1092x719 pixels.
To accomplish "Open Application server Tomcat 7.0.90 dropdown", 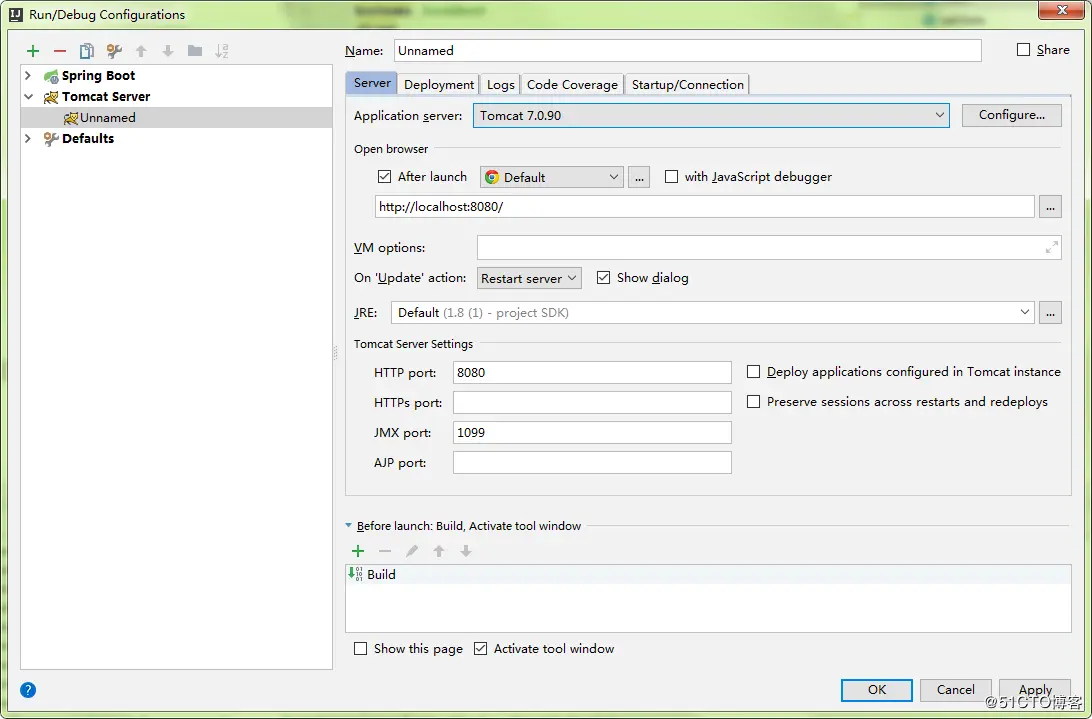I will (x=711, y=116).
